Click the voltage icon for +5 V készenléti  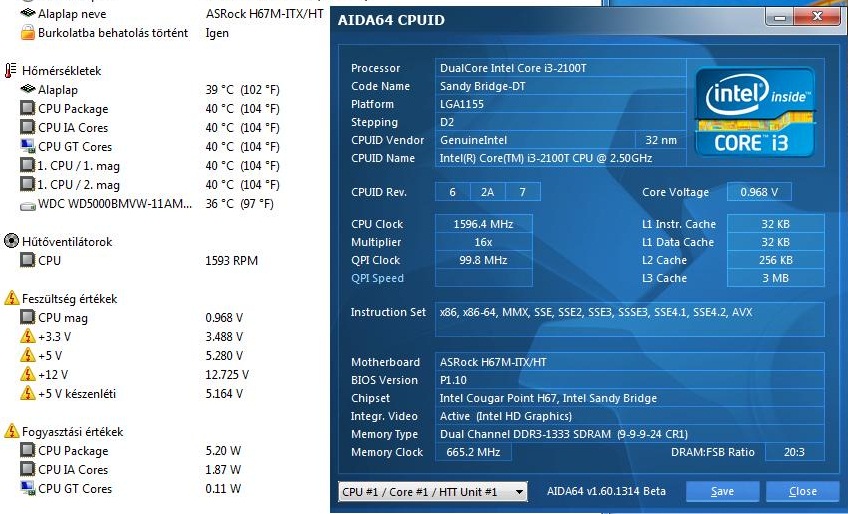(28, 393)
